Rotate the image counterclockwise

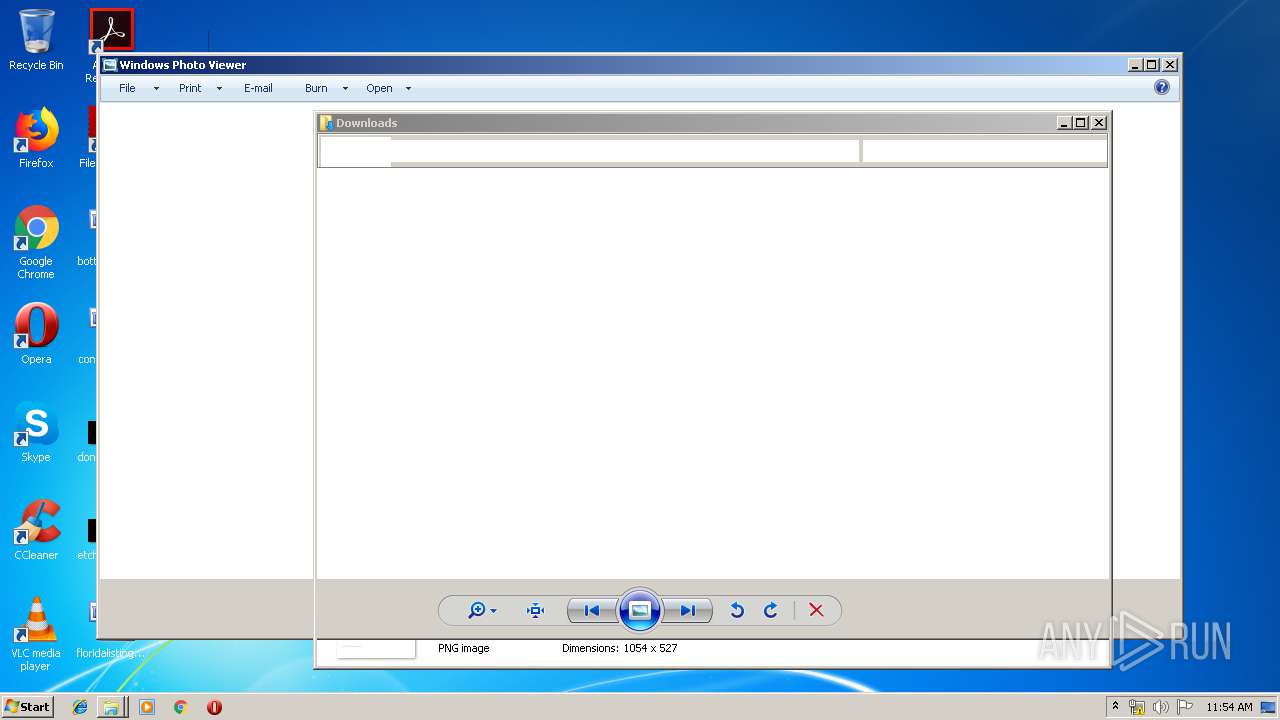pos(737,610)
